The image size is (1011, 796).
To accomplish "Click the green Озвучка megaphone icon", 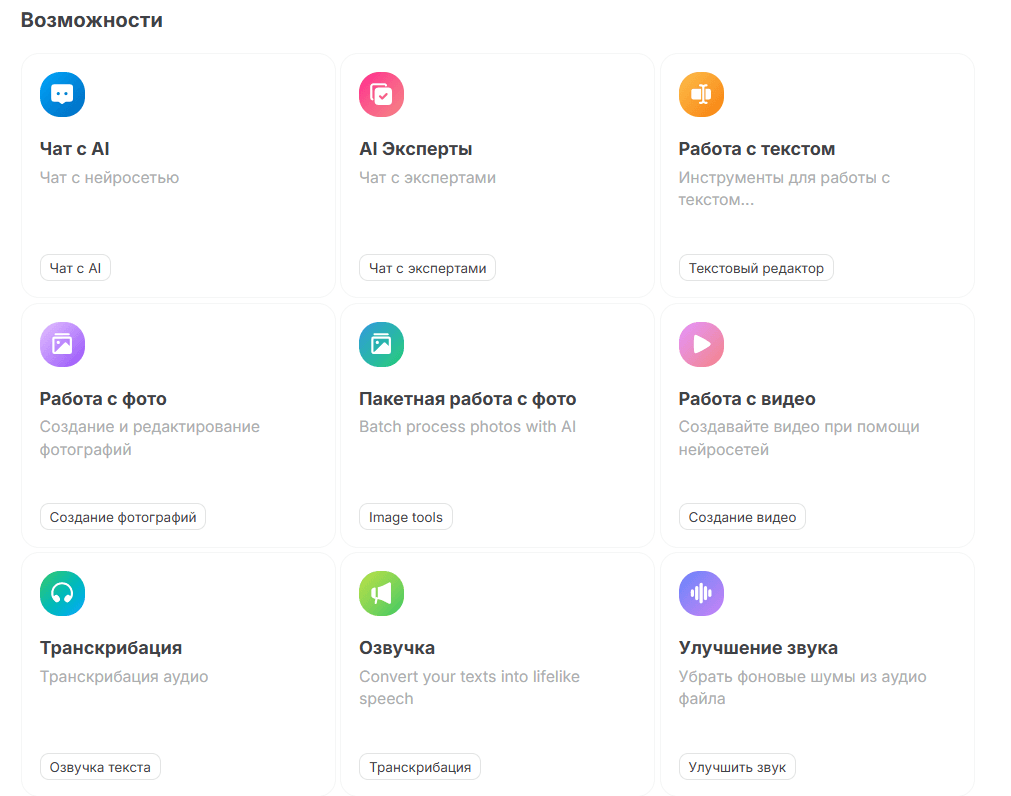I will pyautogui.click(x=381, y=594).
